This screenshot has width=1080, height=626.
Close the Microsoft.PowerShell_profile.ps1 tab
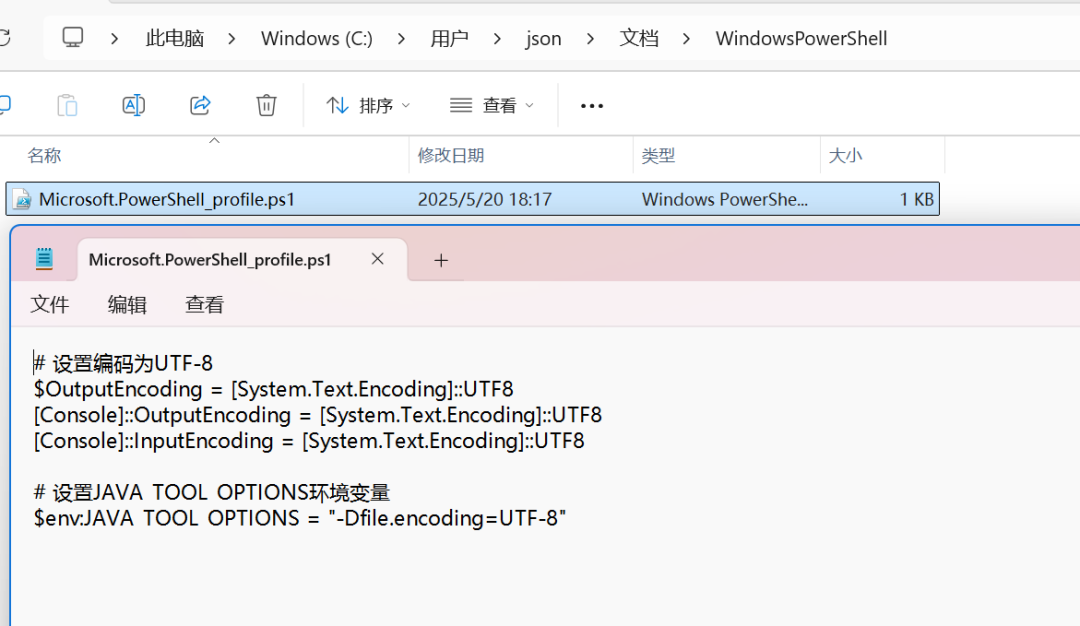[377, 259]
